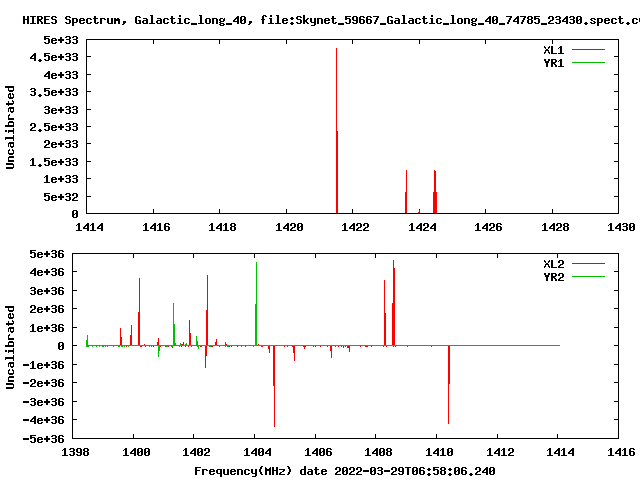Screen dimensions: 640x480
Task: Click the bottom plot Uncalibrated axis label
Action: pos(10,347)
